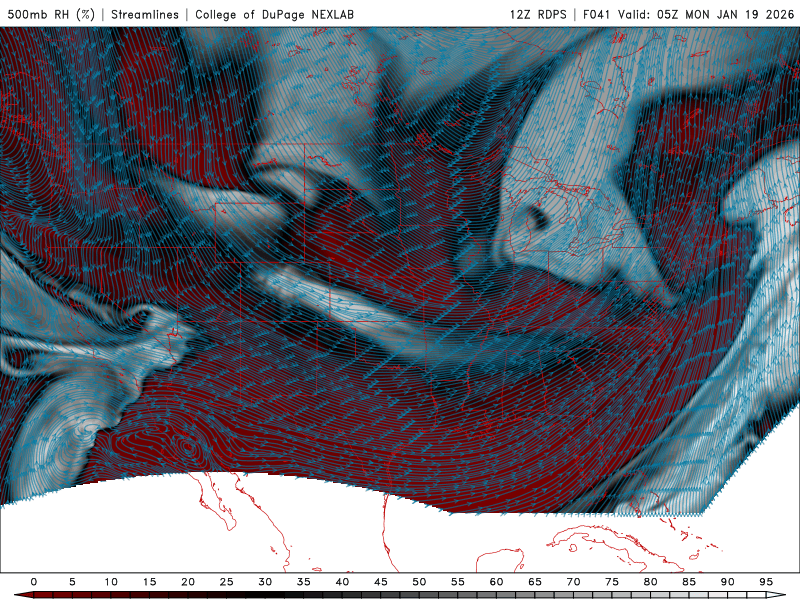Click the '15' colorbar label

(x=149, y=582)
